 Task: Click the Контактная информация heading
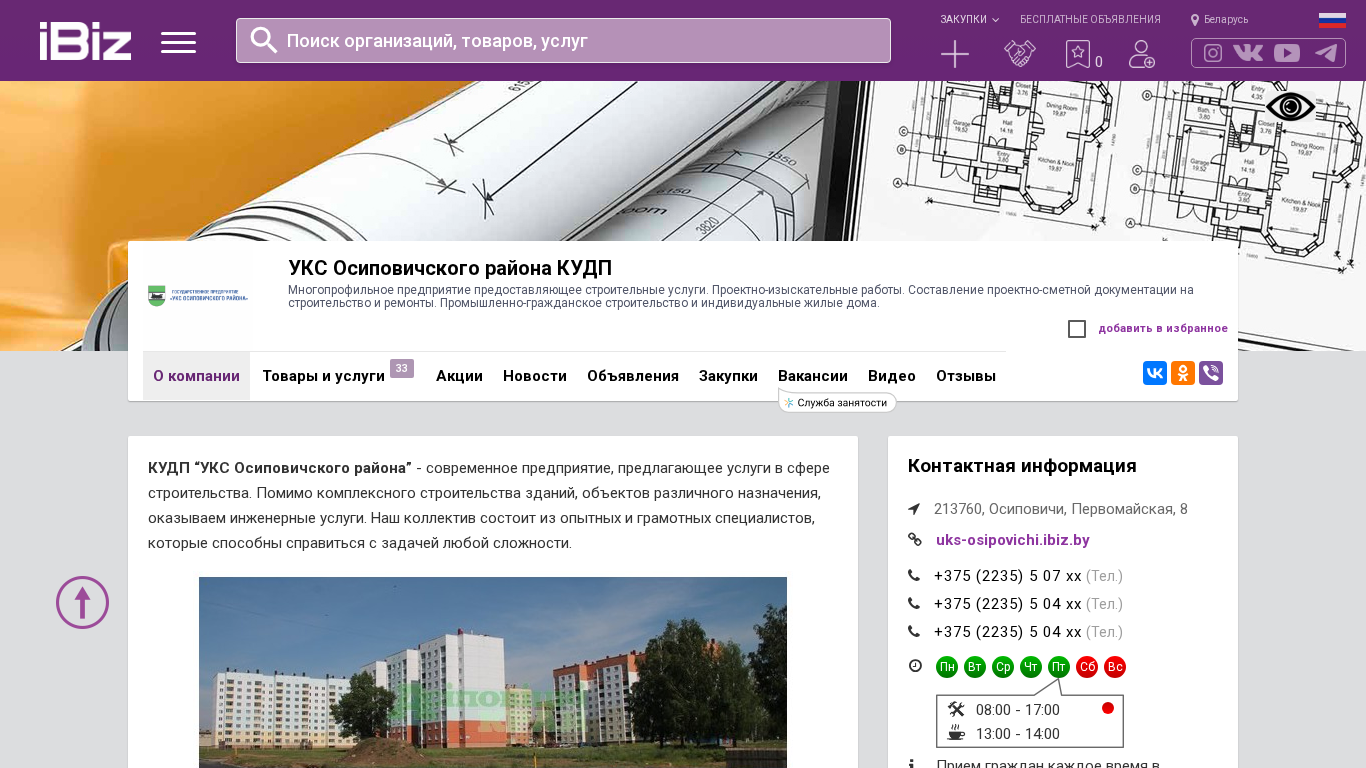(1022, 466)
